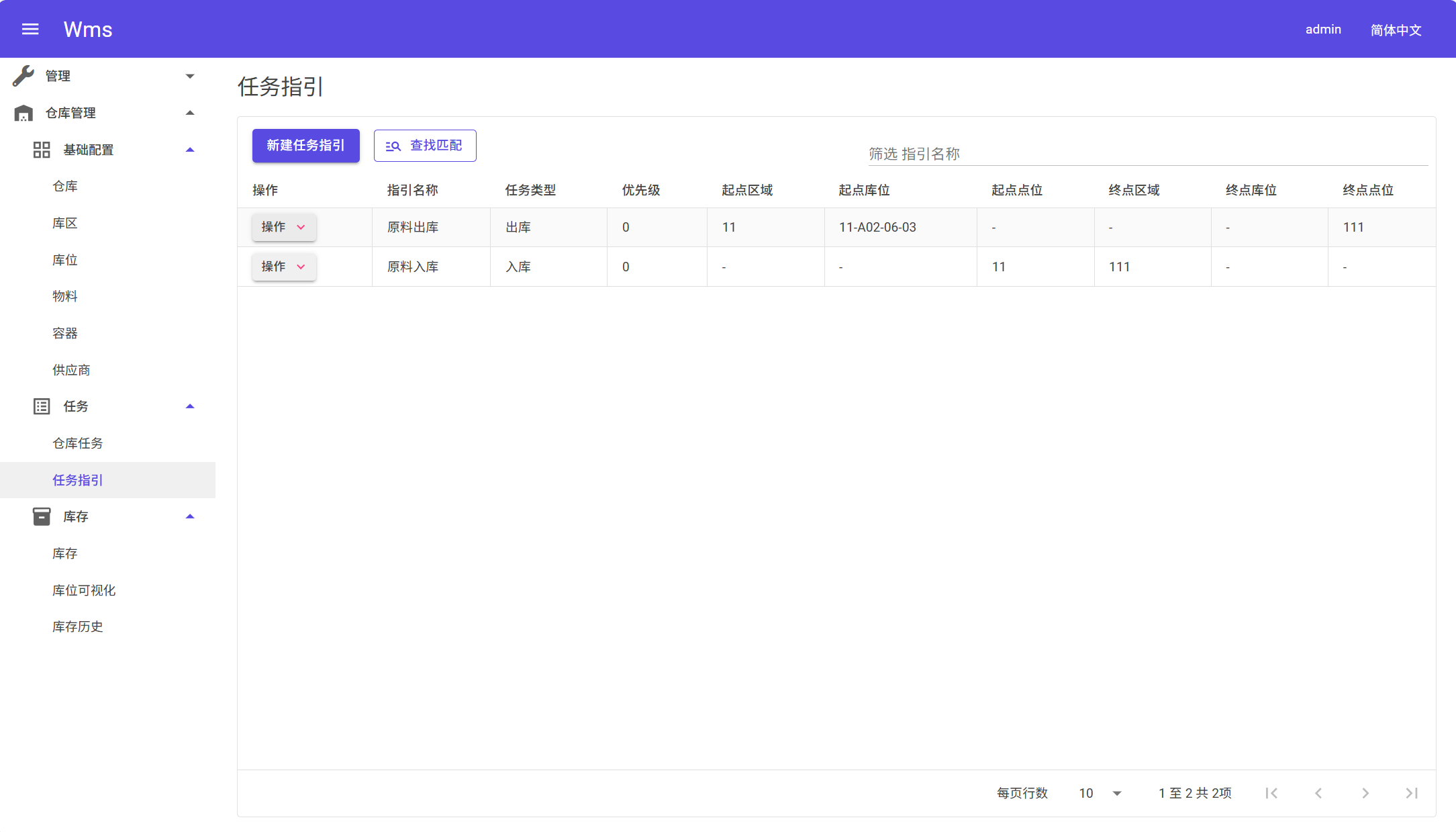
Task: Go to the first page
Action: (1271, 793)
